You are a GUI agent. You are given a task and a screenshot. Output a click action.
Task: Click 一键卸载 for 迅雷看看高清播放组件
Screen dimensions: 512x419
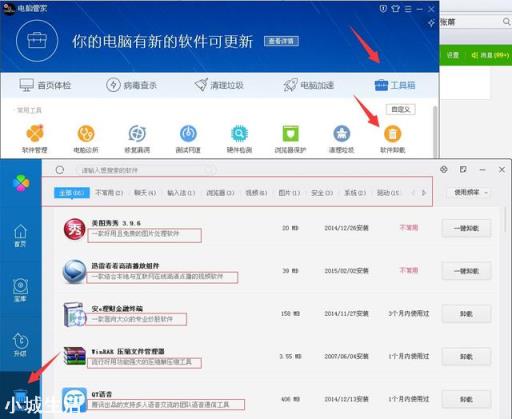[x=466, y=271]
